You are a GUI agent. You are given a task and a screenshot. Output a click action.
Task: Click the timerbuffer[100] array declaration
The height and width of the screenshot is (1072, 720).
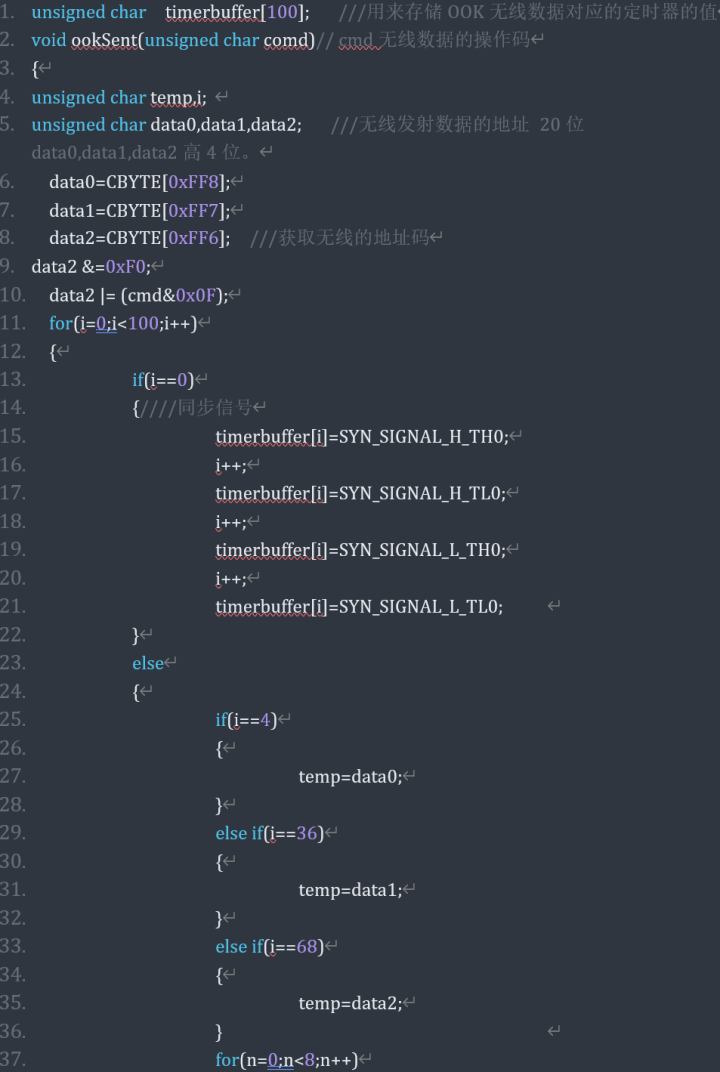click(x=237, y=13)
